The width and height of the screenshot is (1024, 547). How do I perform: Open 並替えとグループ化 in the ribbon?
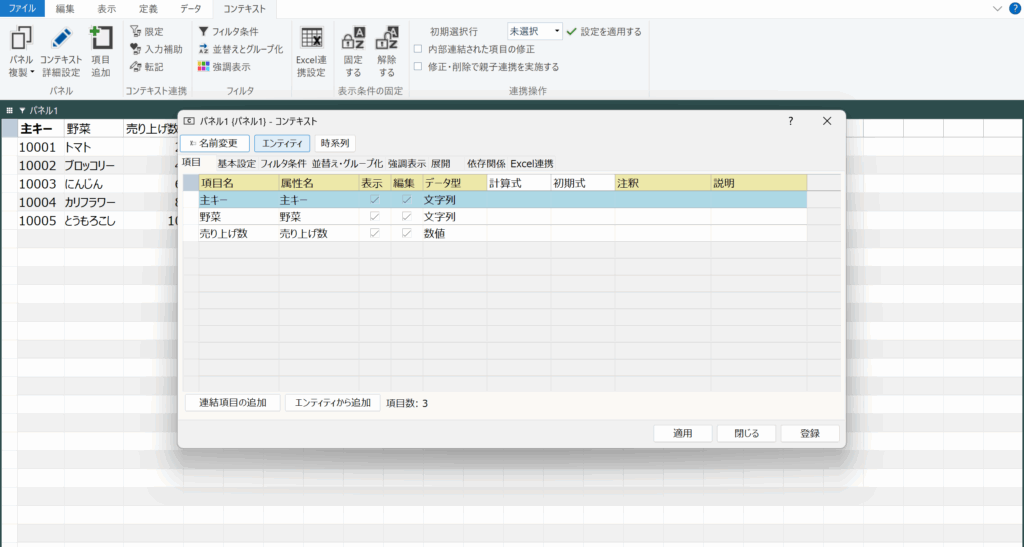pyautogui.click(x=240, y=49)
